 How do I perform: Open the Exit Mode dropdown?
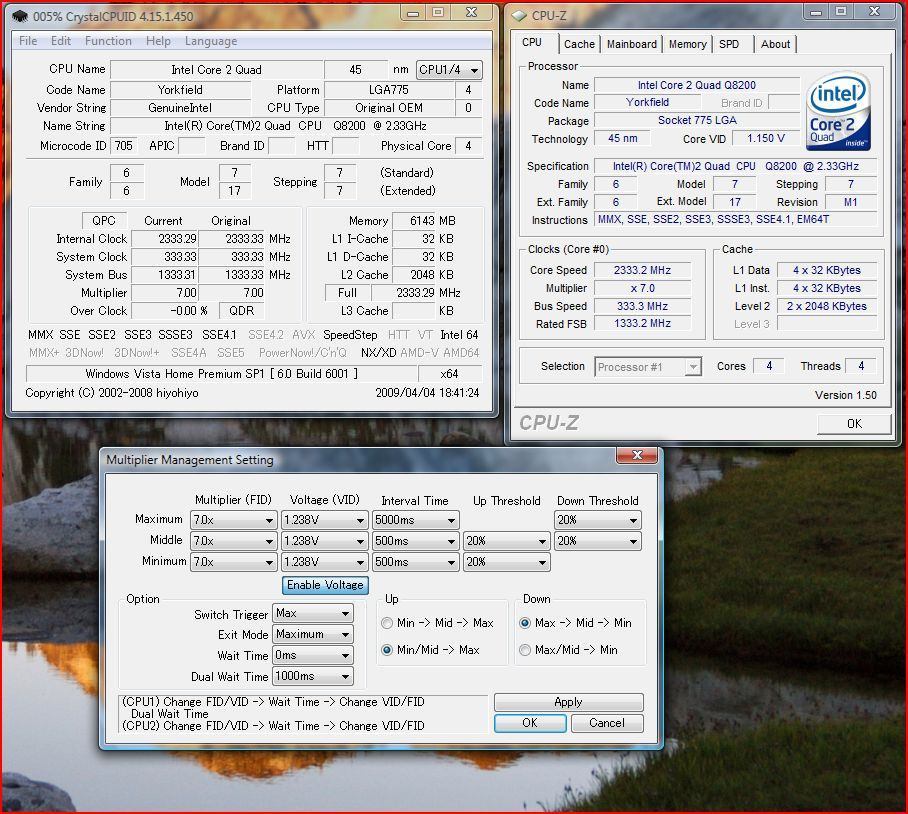point(313,635)
